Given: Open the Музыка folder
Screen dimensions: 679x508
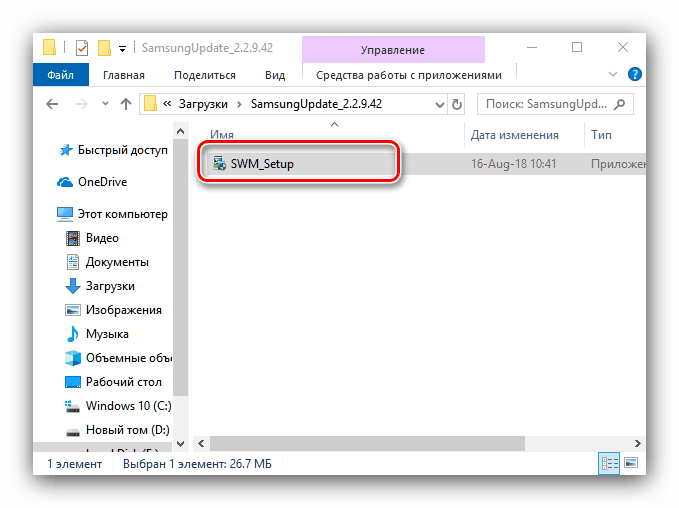Looking at the screenshot, I should pyautogui.click(x=107, y=334).
